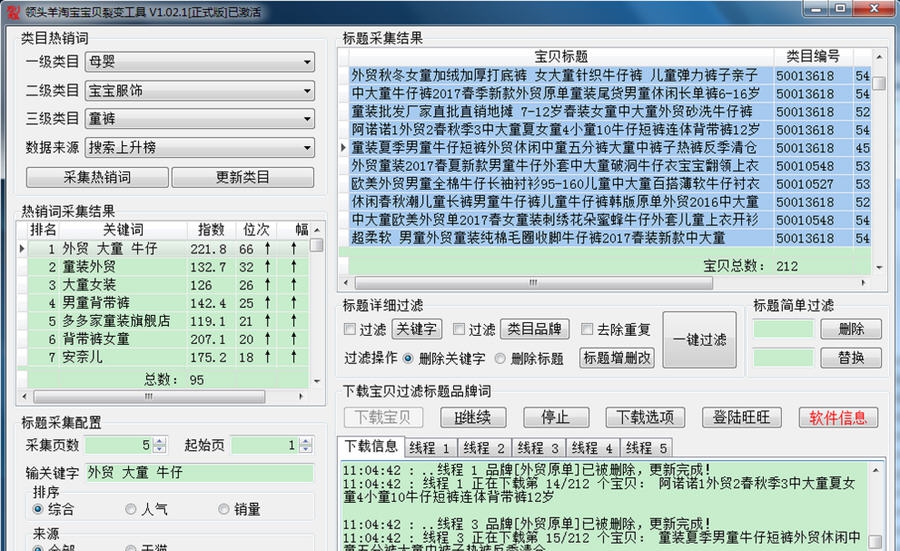Open the 一级类目 dropdown showing 母婴
Viewport: 900px width, 551px height.
click(x=200, y=61)
